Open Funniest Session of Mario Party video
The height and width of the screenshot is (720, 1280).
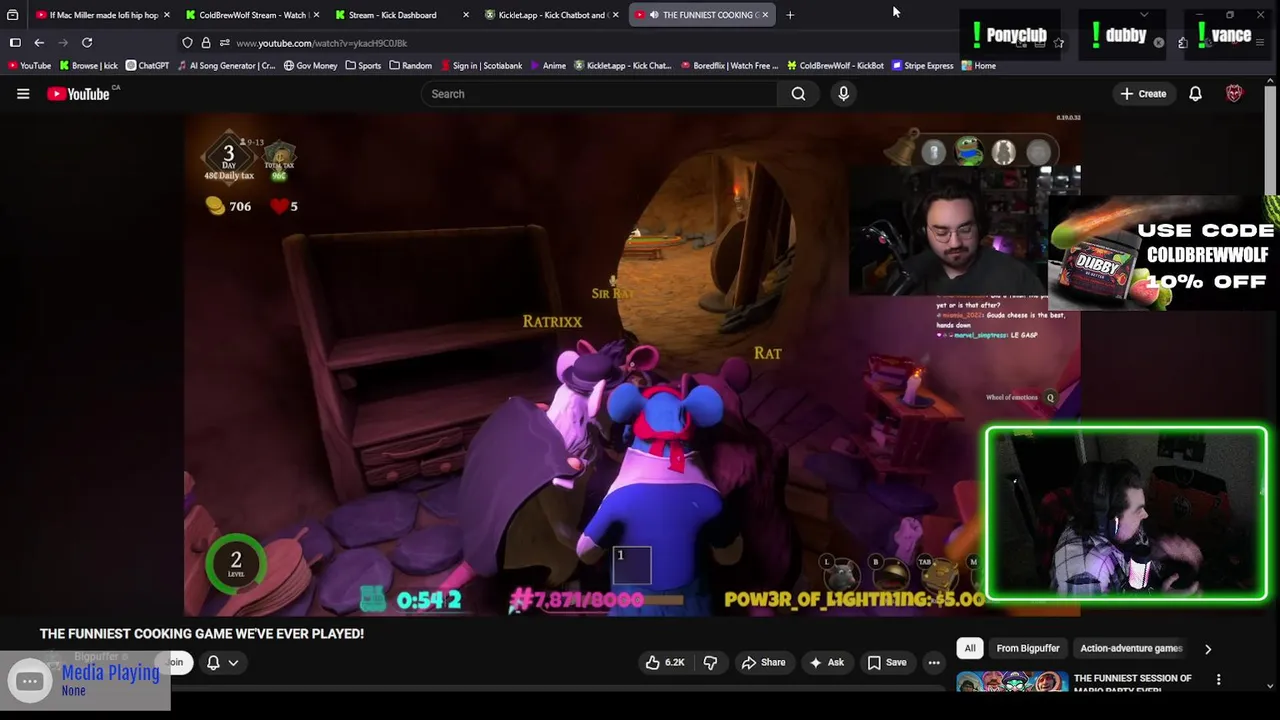pos(1132,684)
